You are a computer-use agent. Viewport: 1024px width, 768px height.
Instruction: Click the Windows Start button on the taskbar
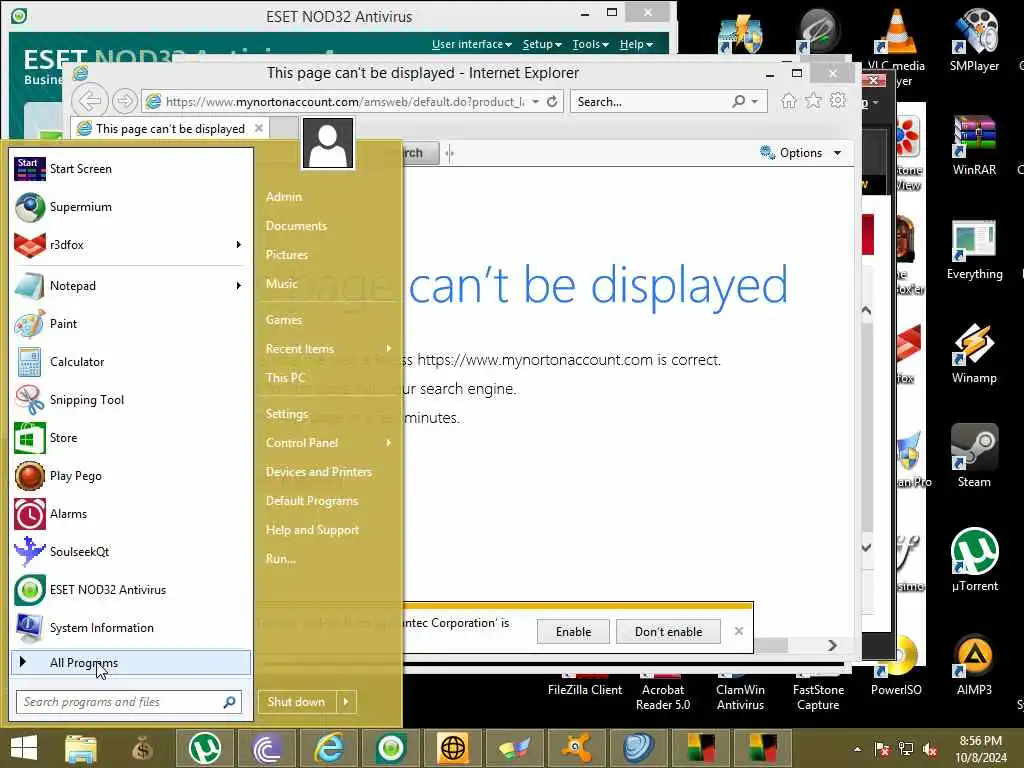click(24, 748)
